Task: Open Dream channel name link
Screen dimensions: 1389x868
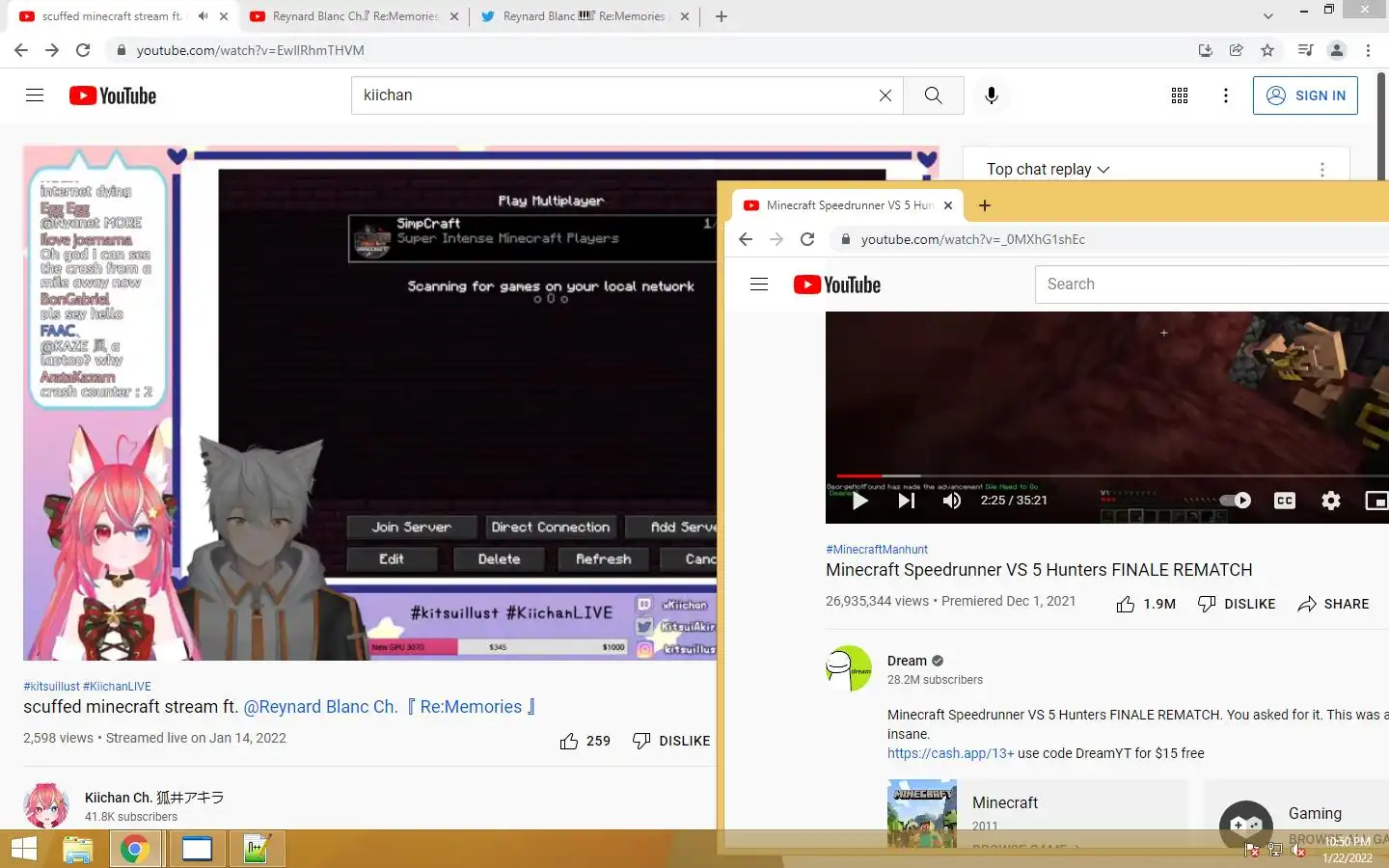Action: 907,661
